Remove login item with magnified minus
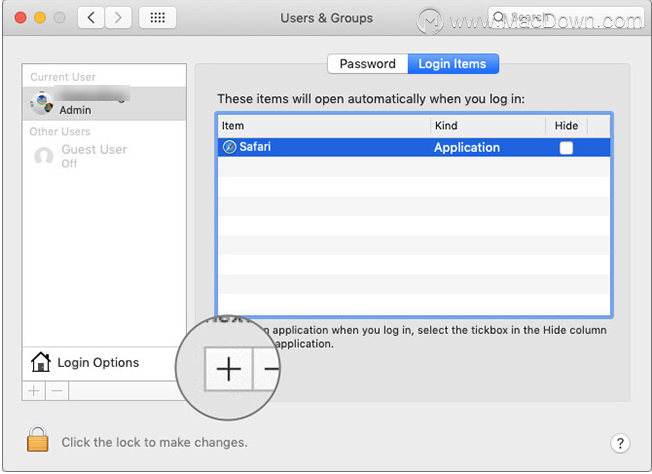Screen dimensions: 652x474 [x=267, y=369]
